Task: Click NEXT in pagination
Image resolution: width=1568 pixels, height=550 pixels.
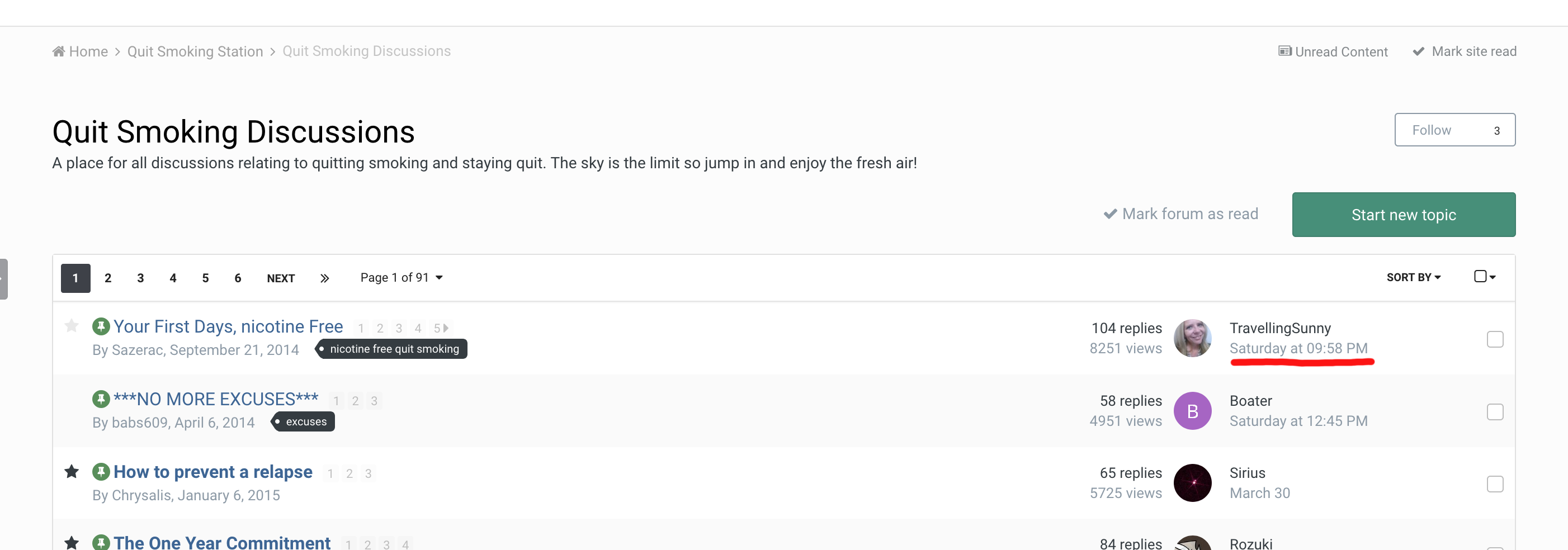Action: tap(281, 278)
